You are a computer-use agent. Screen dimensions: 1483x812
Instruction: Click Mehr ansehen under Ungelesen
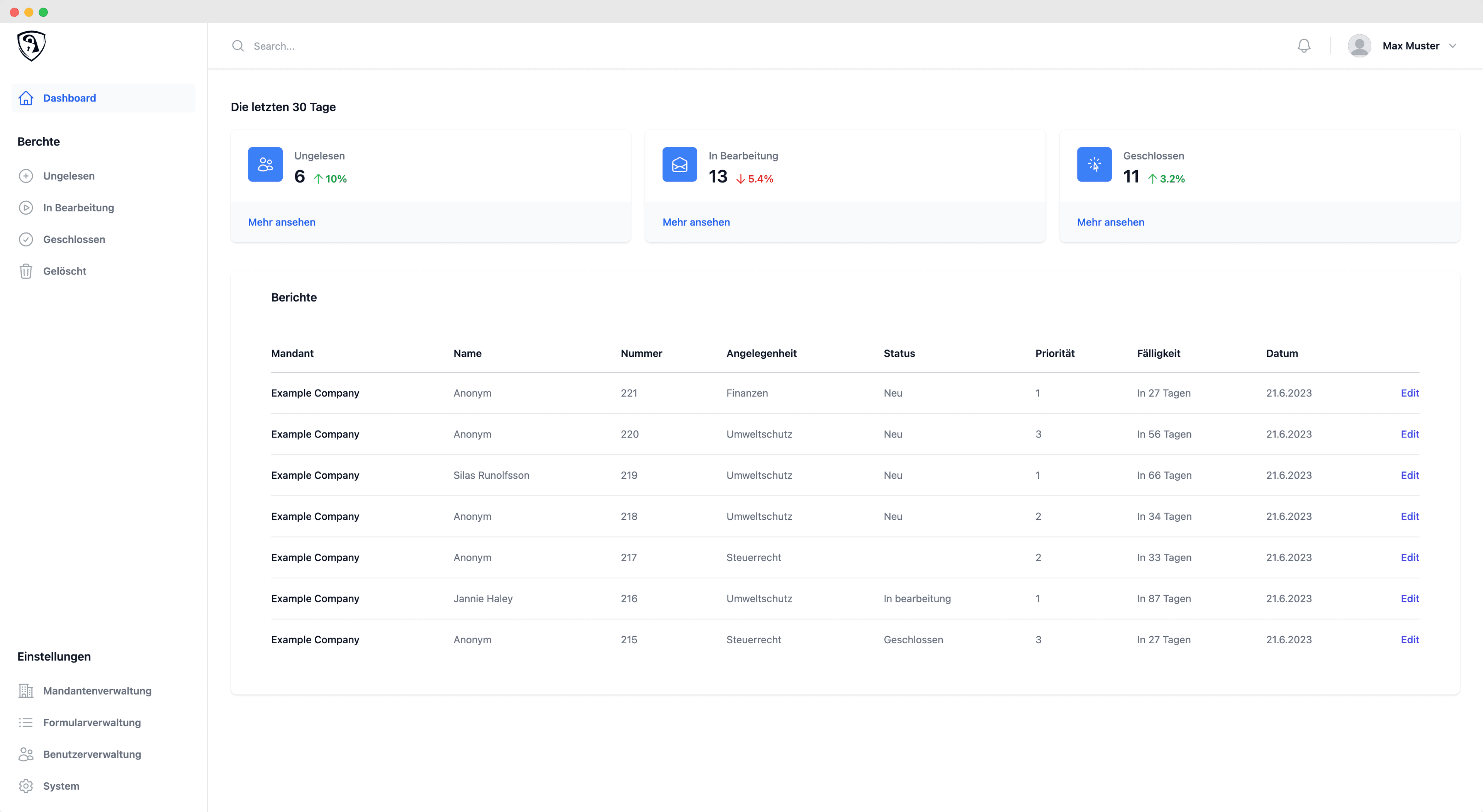pyautogui.click(x=282, y=222)
